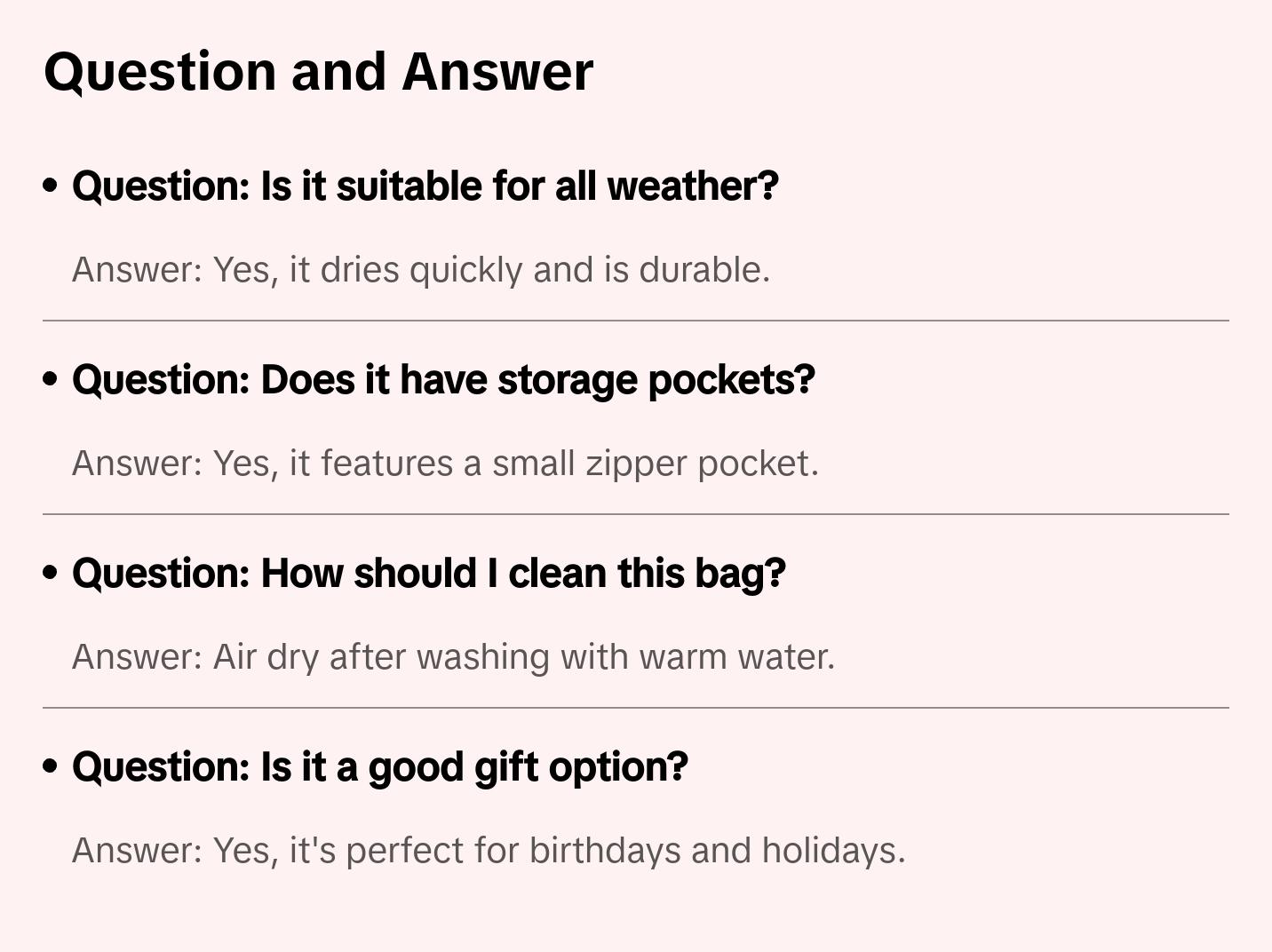The height and width of the screenshot is (952, 1272).
Task: Click bullet before the clean this bag question
Action: 51,574
